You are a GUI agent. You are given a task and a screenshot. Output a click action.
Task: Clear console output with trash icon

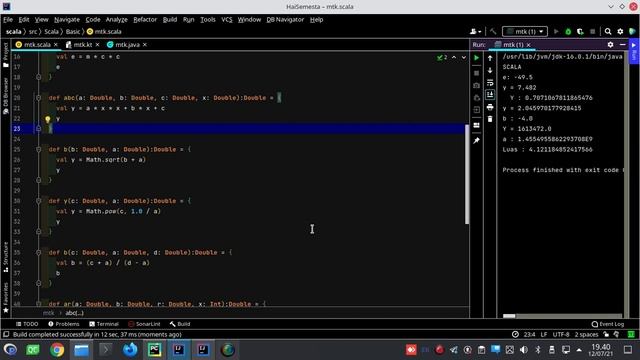pos(490,119)
